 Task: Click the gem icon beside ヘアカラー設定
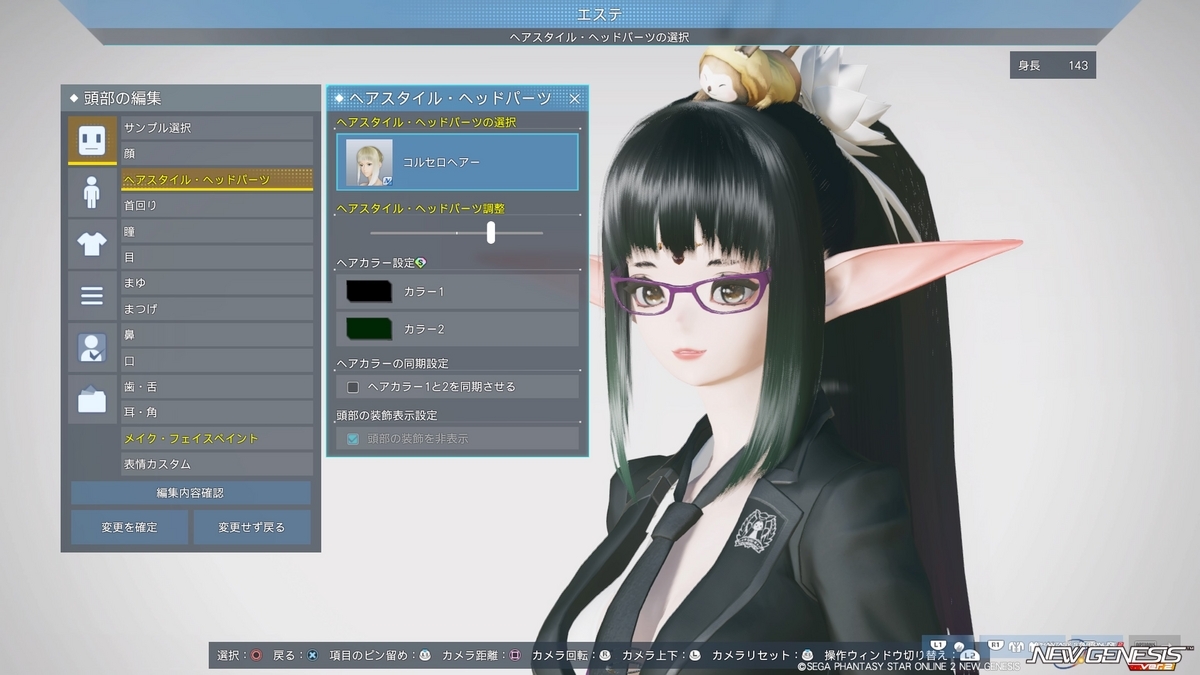tap(421, 262)
